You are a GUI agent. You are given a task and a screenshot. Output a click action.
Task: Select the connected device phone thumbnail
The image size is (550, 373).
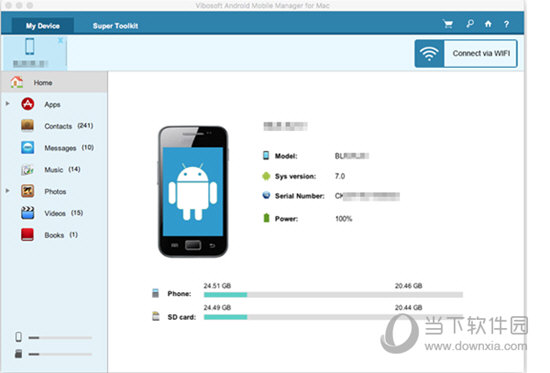click(x=30, y=46)
